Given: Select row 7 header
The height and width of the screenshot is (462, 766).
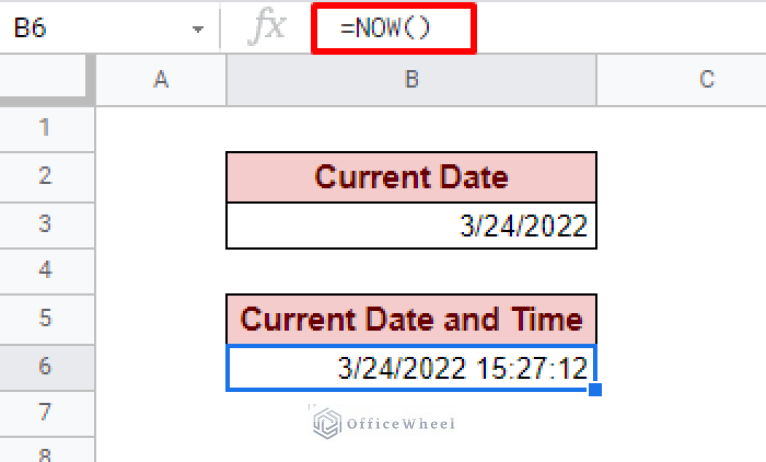Looking at the screenshot, I should pos(46,413).
